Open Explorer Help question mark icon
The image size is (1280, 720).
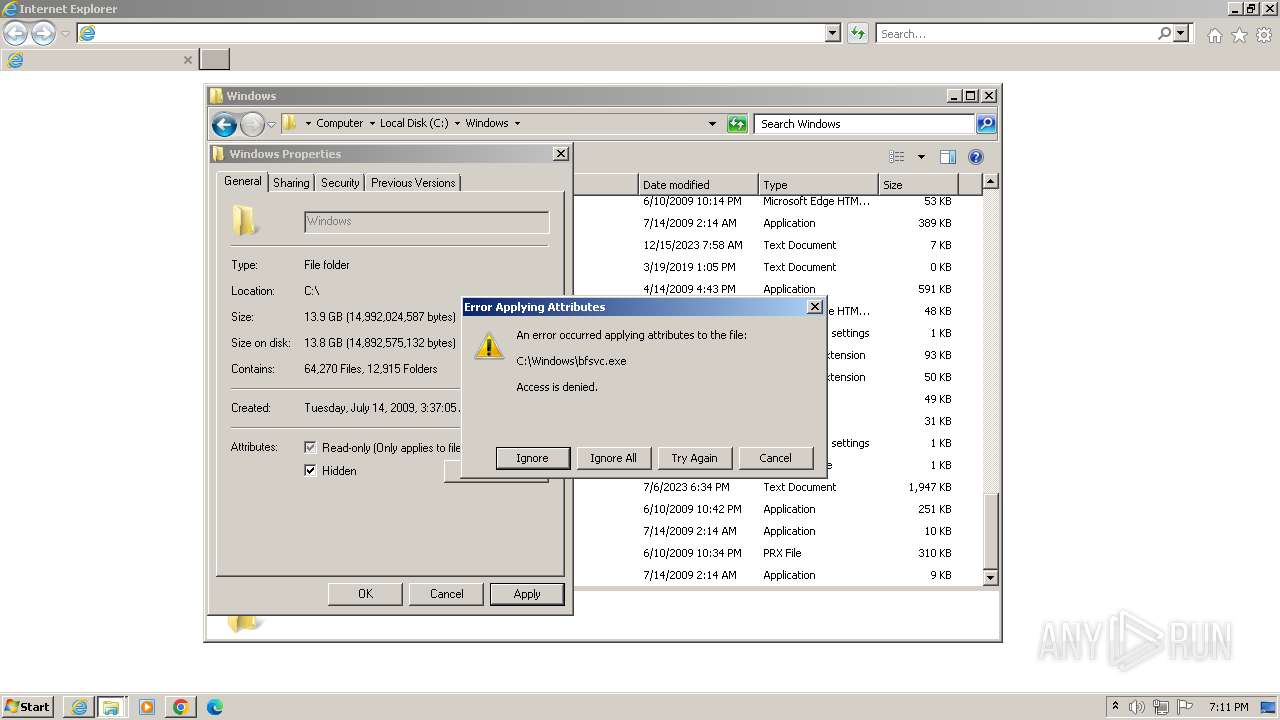tap(976, 157)
